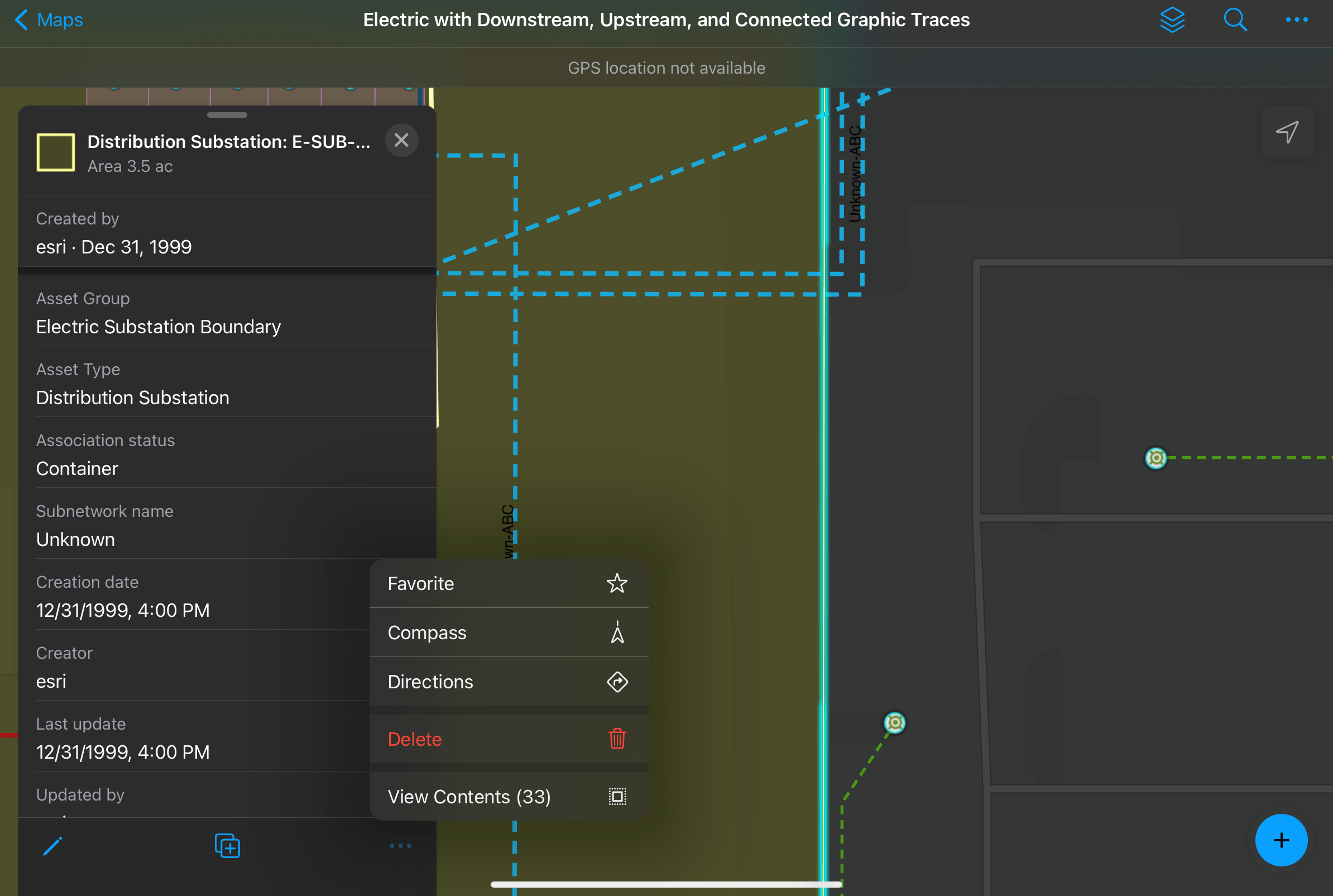Open the map layers icon
The image size is (1333, 896).
[x=1172, y=20]
